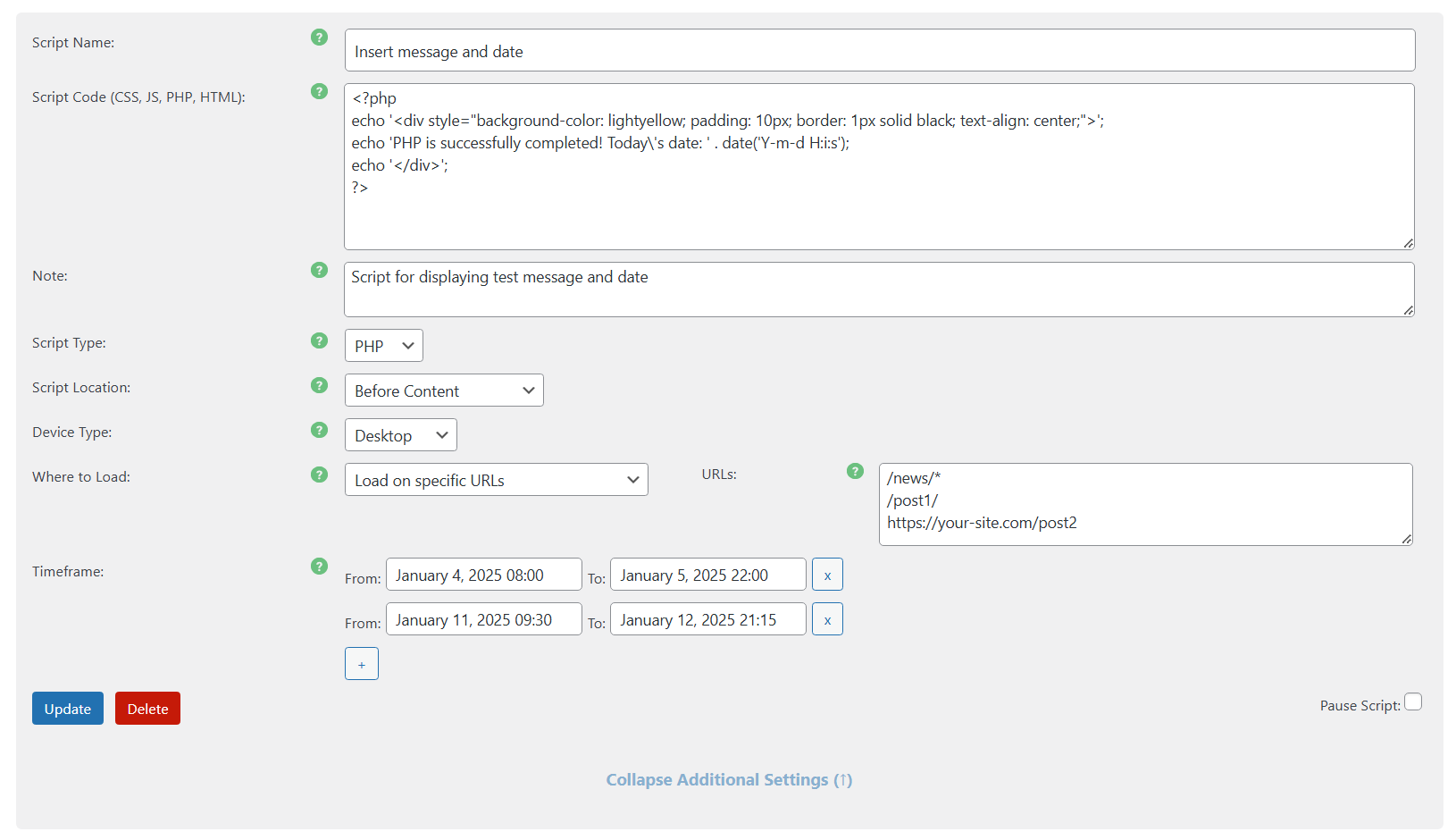Click the Where to Load help icon
Image resolution: width=1456 pixels, height=840 pixels.
319,475
